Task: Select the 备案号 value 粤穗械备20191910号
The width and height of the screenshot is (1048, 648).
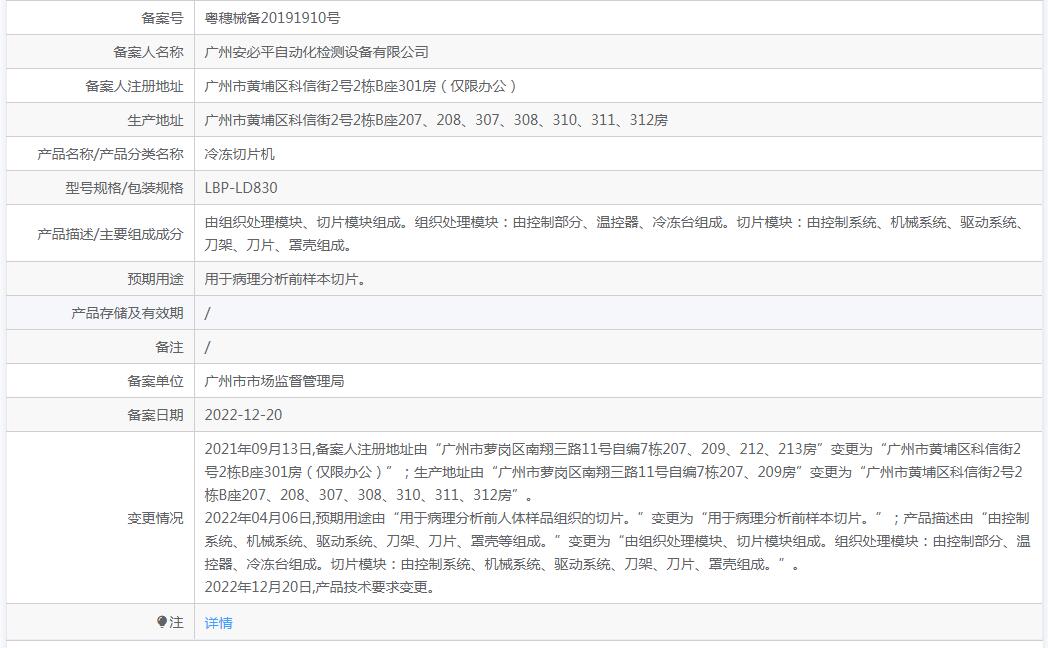Action: 272,18
